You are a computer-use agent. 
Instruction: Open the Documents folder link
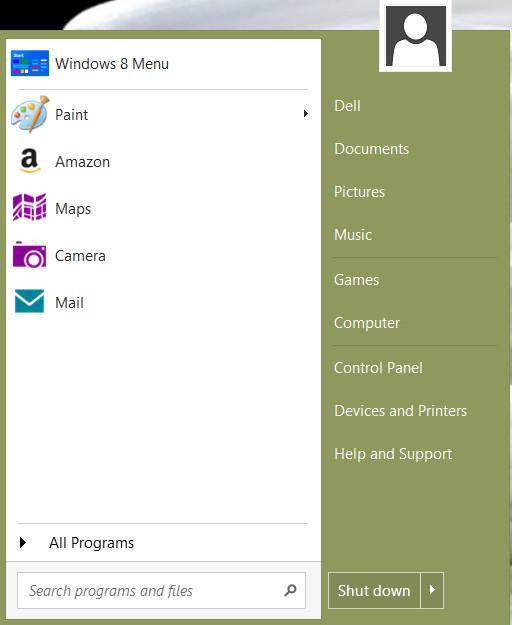click(371, 149)
